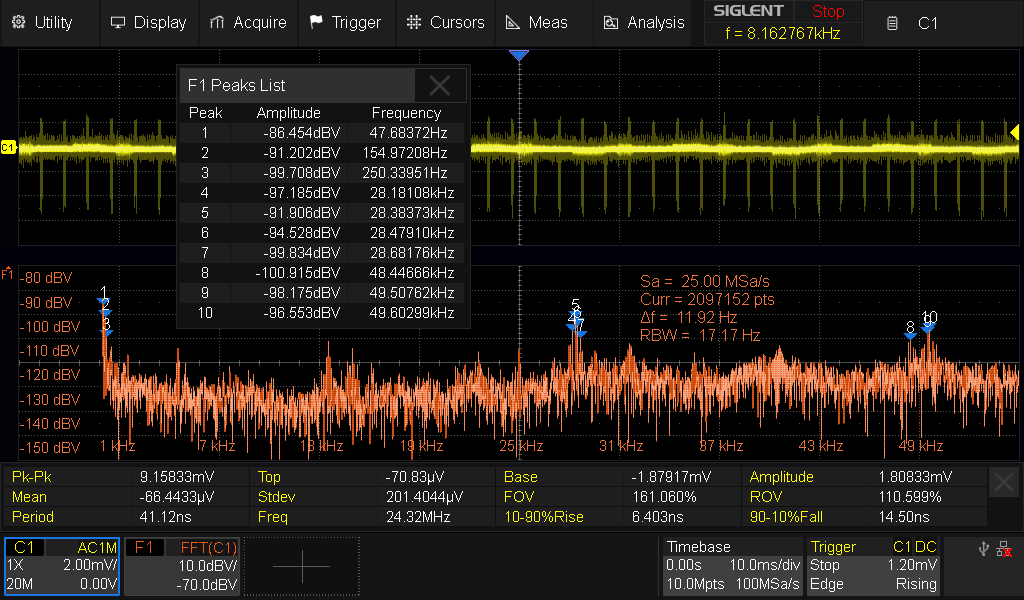Close the measurements statistics panel
The width and height of the screenshot is (1024, 600).
[1004, 483]
